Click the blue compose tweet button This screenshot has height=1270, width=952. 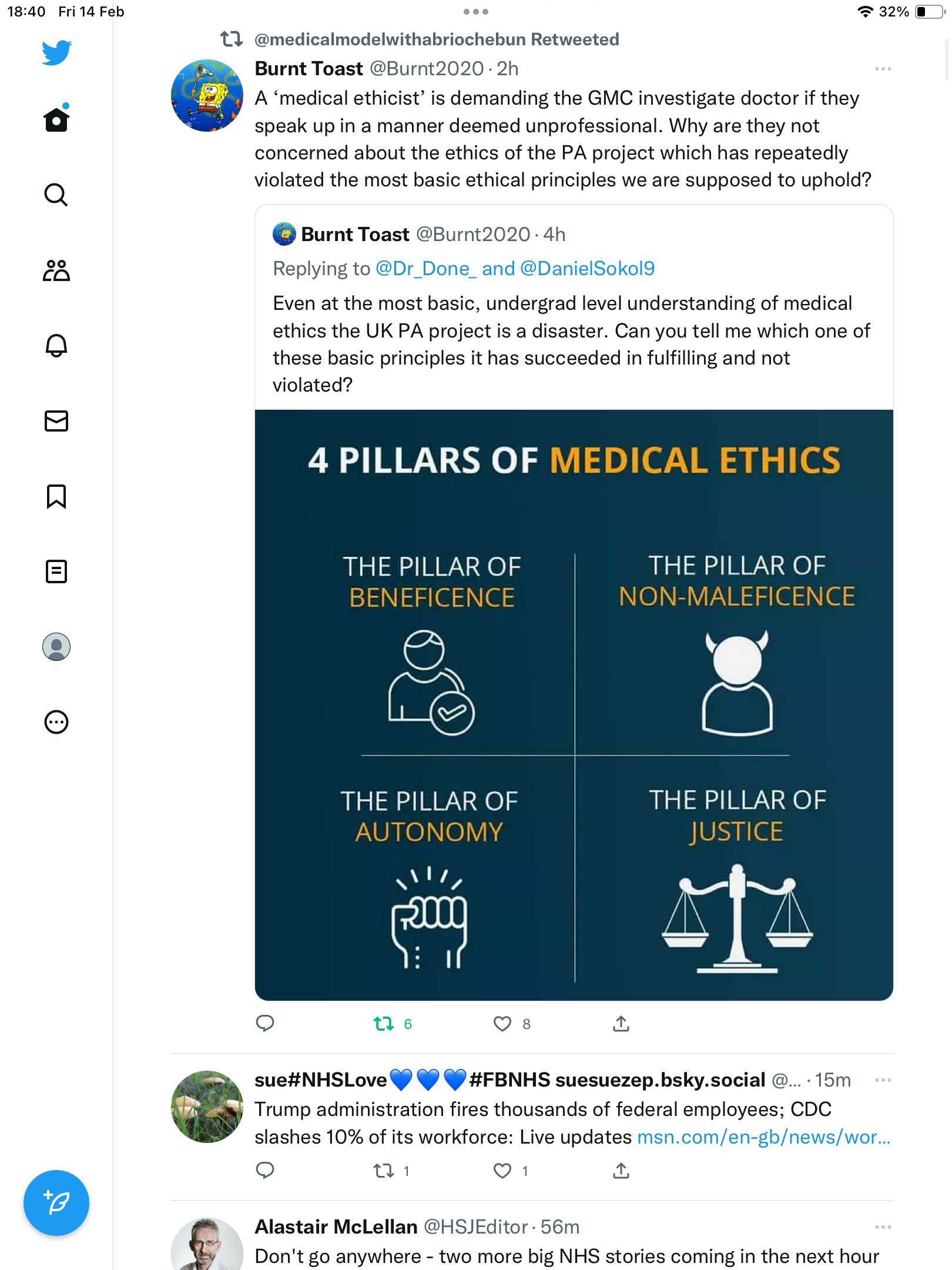tap(56, 1203)
